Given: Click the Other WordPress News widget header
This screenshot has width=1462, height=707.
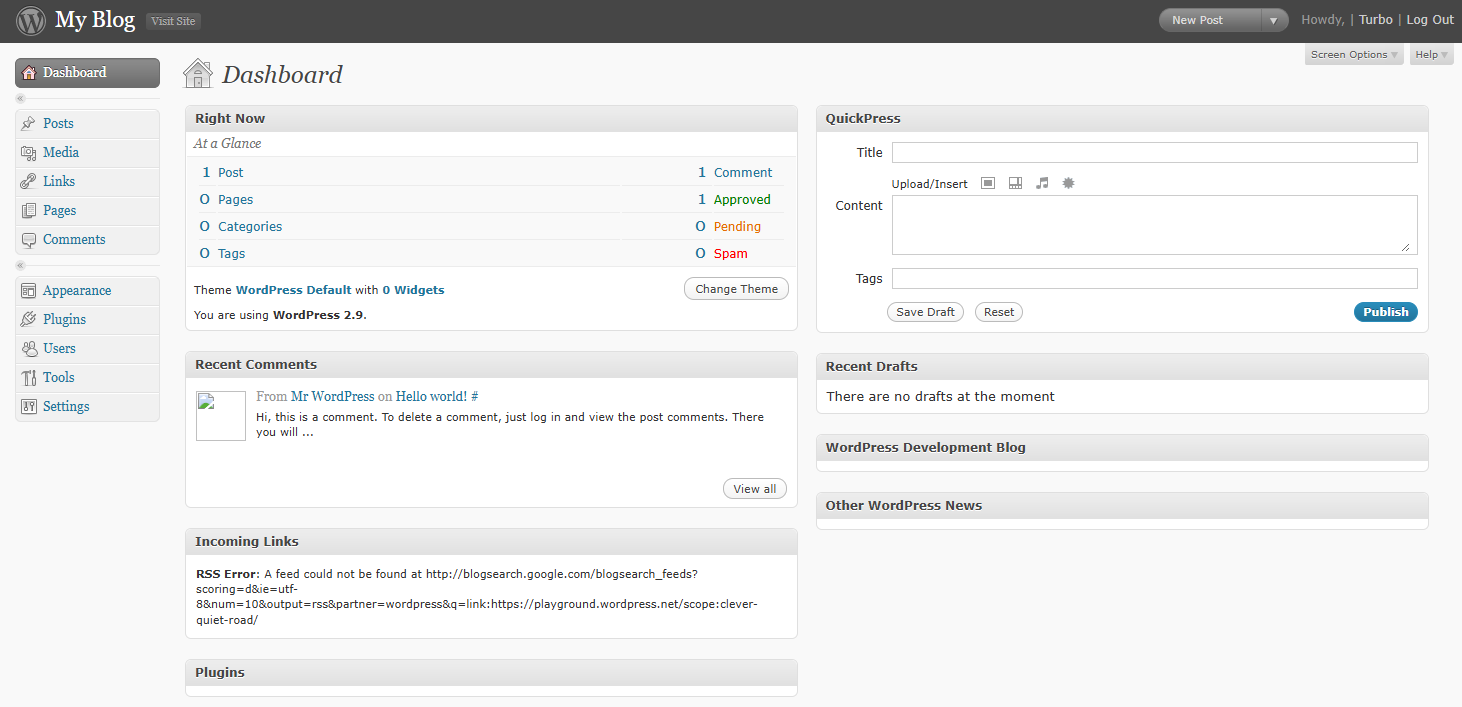Looking at the screenshot, I should pos(1122,506).
